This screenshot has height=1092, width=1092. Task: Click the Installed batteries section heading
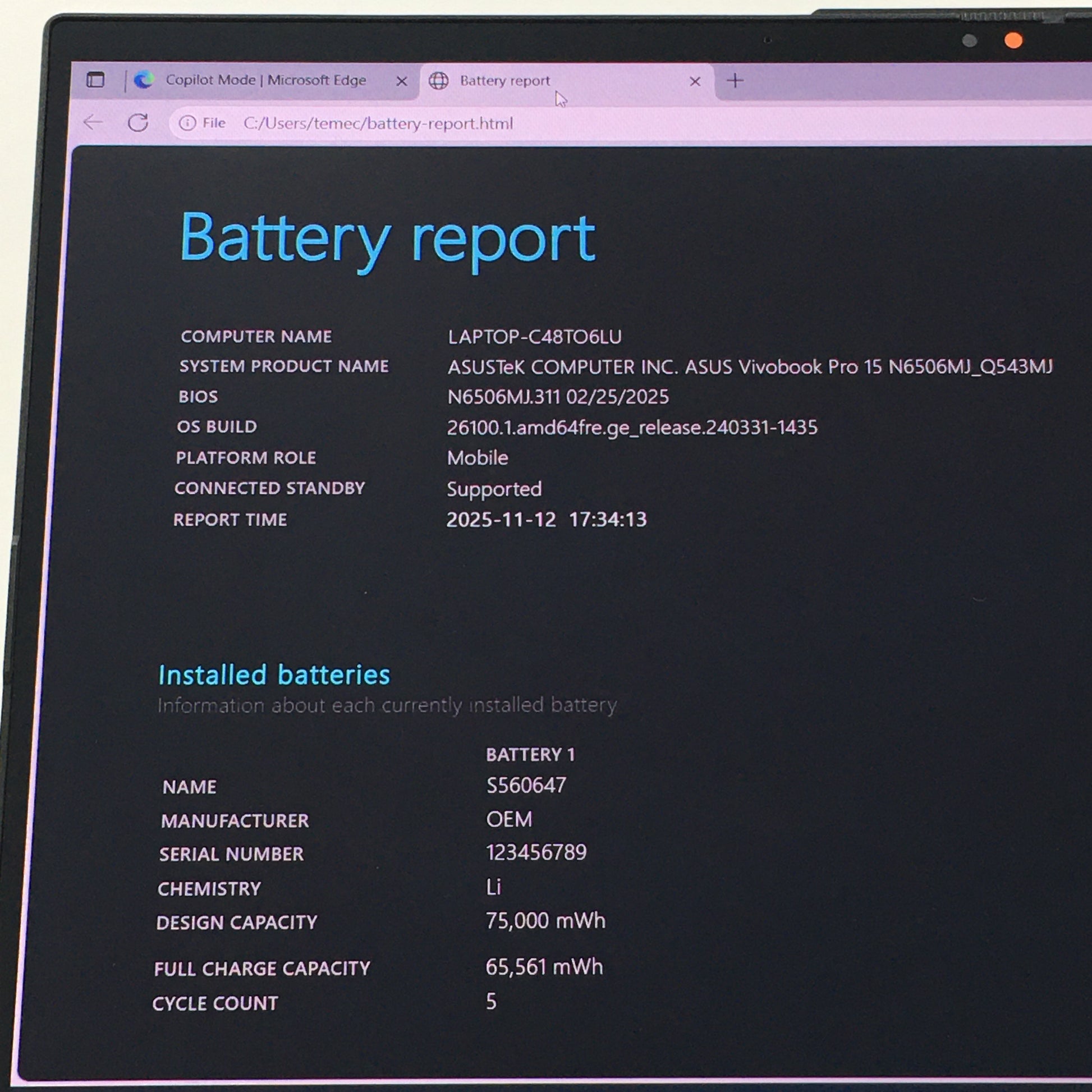point(274,675)
